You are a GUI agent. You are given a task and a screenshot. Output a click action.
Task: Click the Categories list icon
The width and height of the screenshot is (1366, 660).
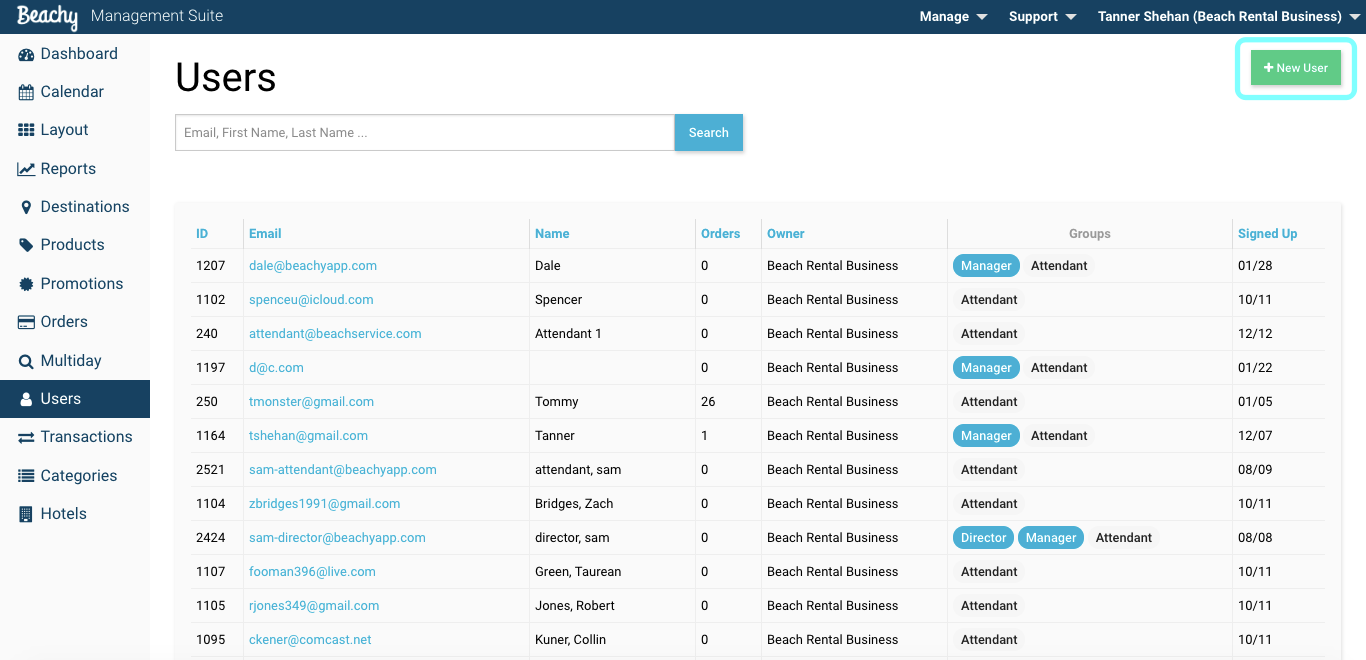26,476
